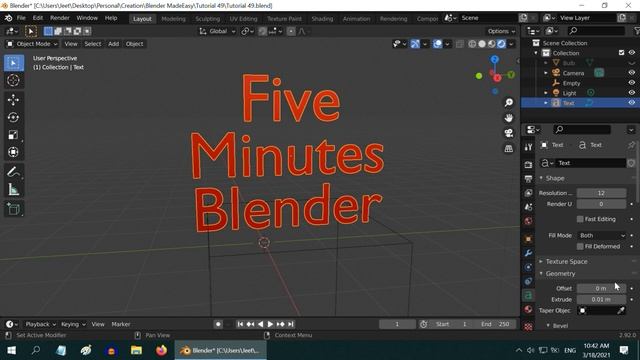Open the Object Constraints properties tab
This screenshot has width=640, height=360.
(x=528, y=281)
